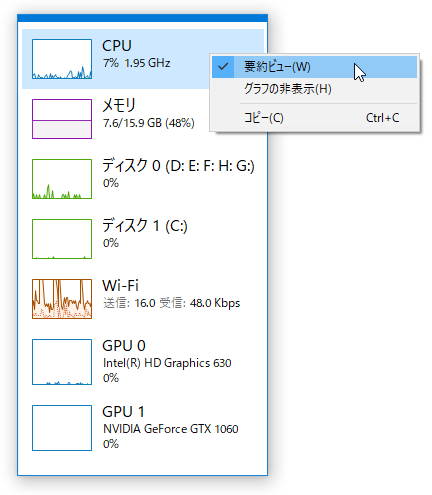This screenshot has width=432, height=495.
Task: Select the GPU 0 graph thumbnail
Action: (x=62, y=362)
